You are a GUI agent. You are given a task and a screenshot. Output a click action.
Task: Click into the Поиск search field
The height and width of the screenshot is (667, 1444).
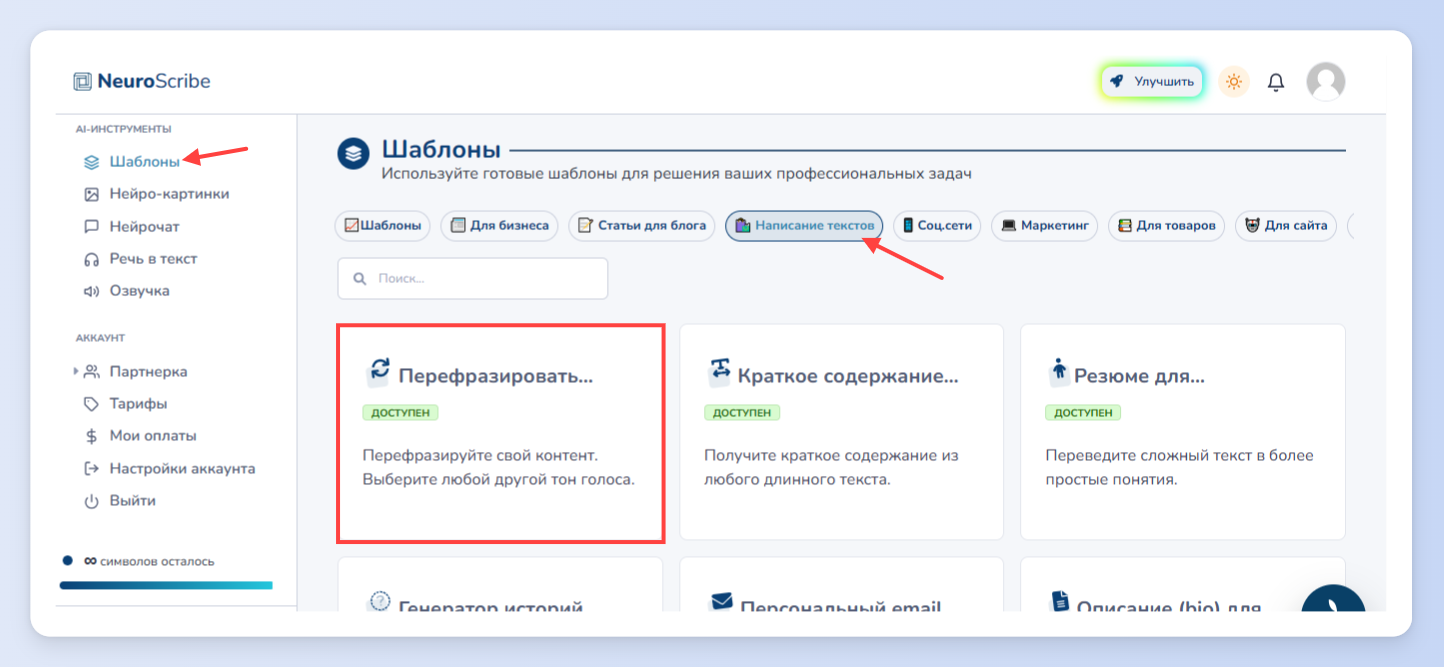(472, 278)
